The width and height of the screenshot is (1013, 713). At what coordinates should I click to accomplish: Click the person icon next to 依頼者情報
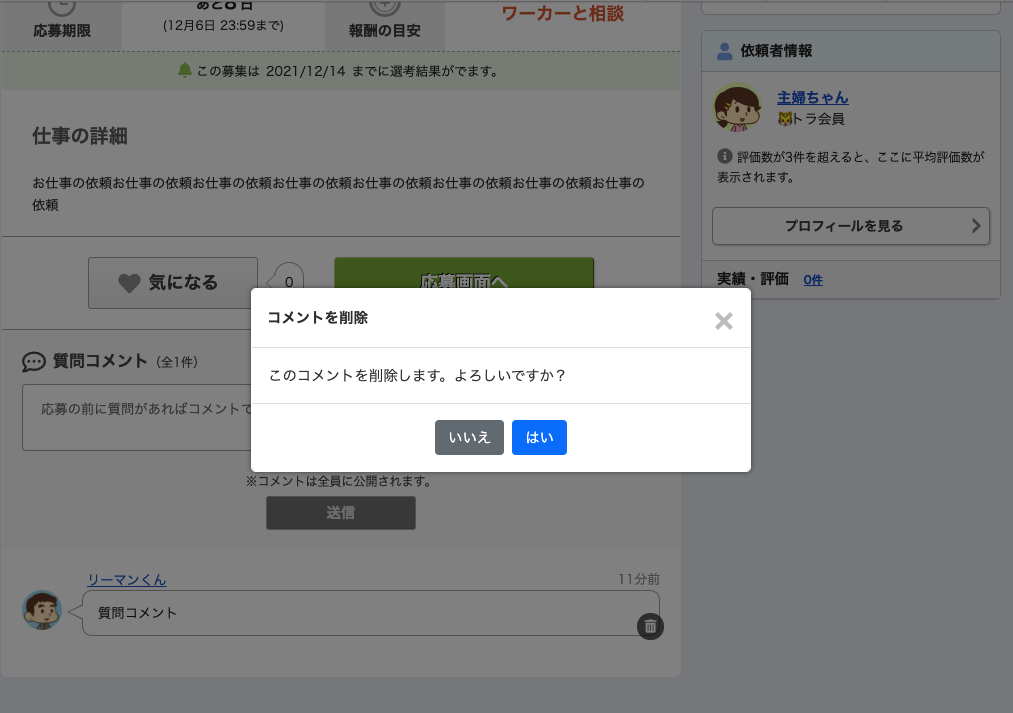click(x=725, y=51)
